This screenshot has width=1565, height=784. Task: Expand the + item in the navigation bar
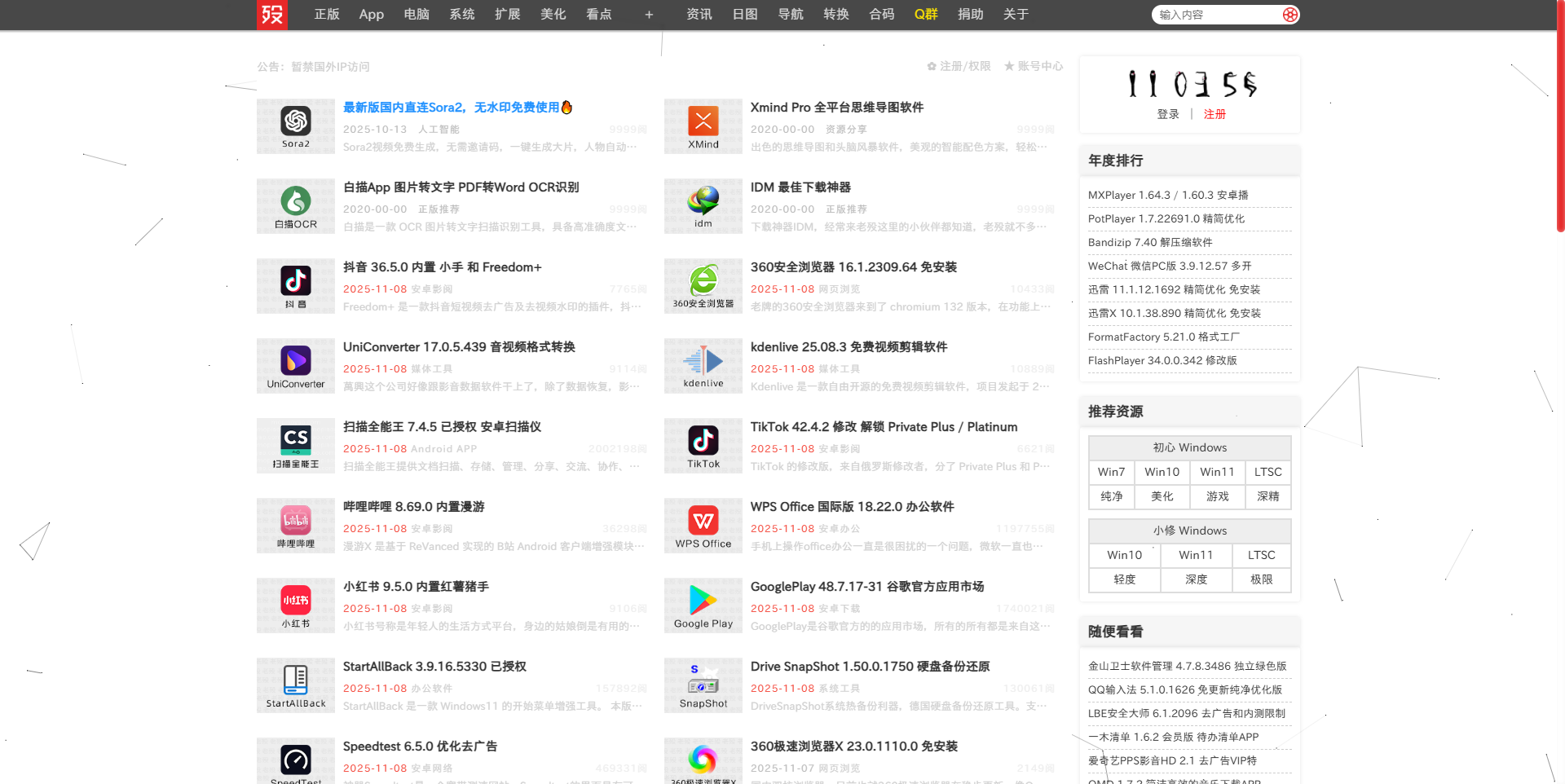coord(648,14)
